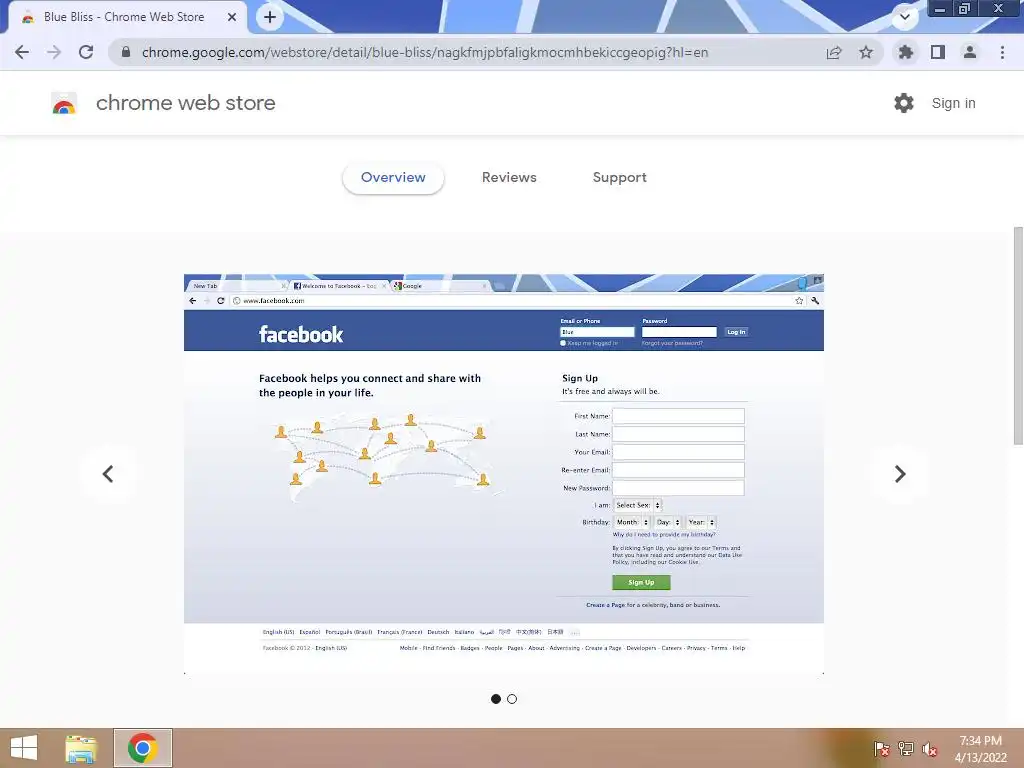Show previous screenshot with left chevron
1024x768 pixels.
[108, 474]
